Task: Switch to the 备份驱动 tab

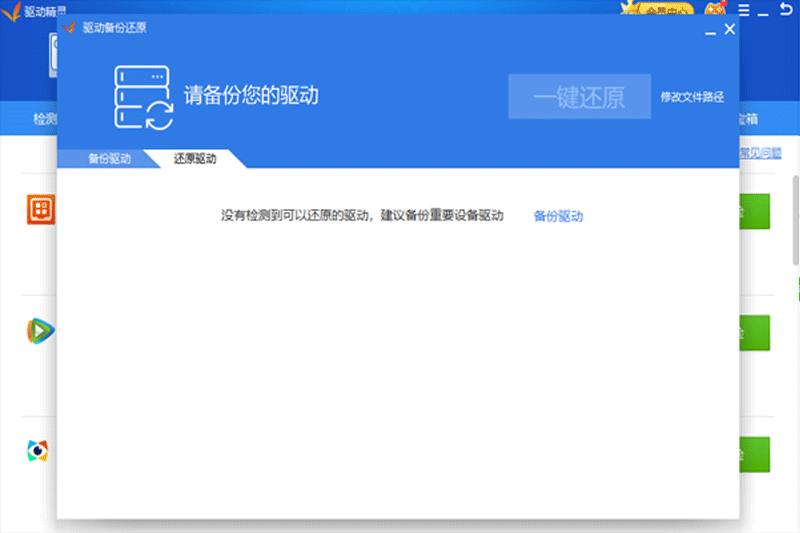Action: (109, 159)
